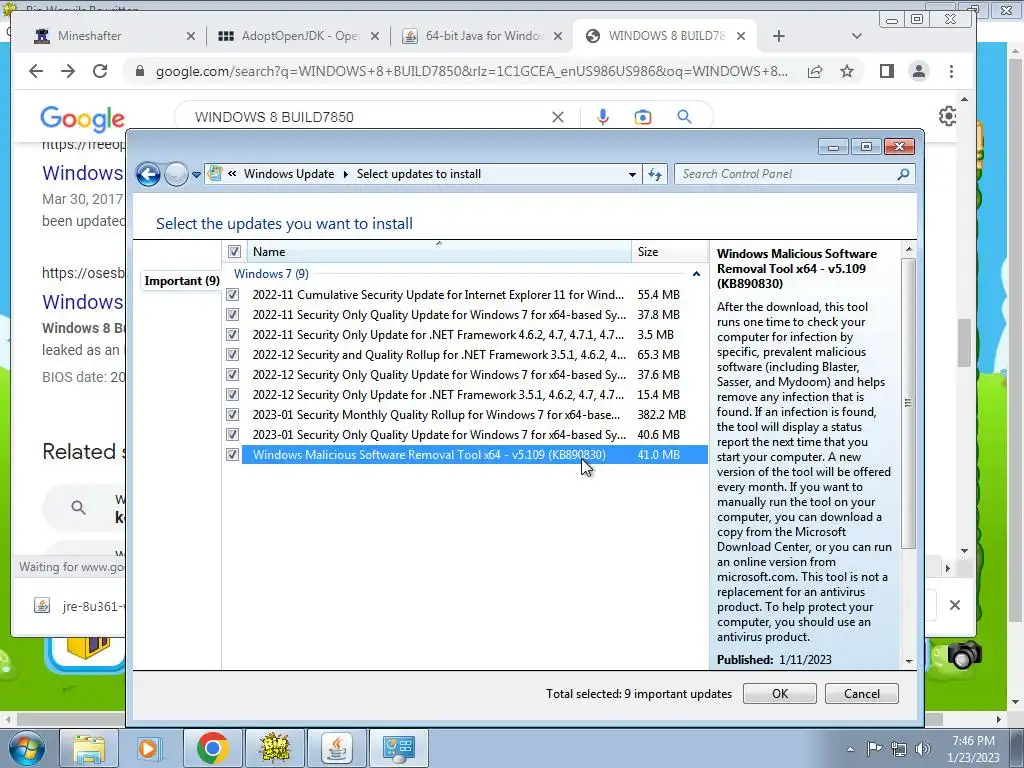Open the Windows Start button

click(x=27, y=748)
